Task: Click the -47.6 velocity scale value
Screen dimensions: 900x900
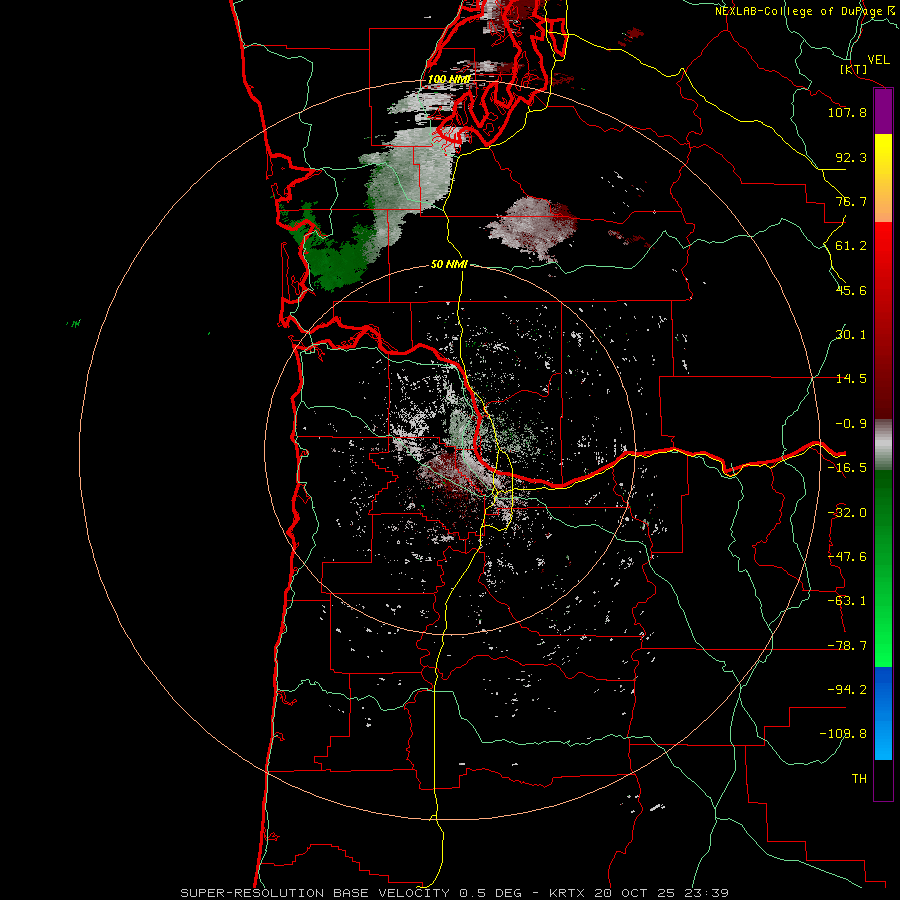Action: (x=847, y=557)
